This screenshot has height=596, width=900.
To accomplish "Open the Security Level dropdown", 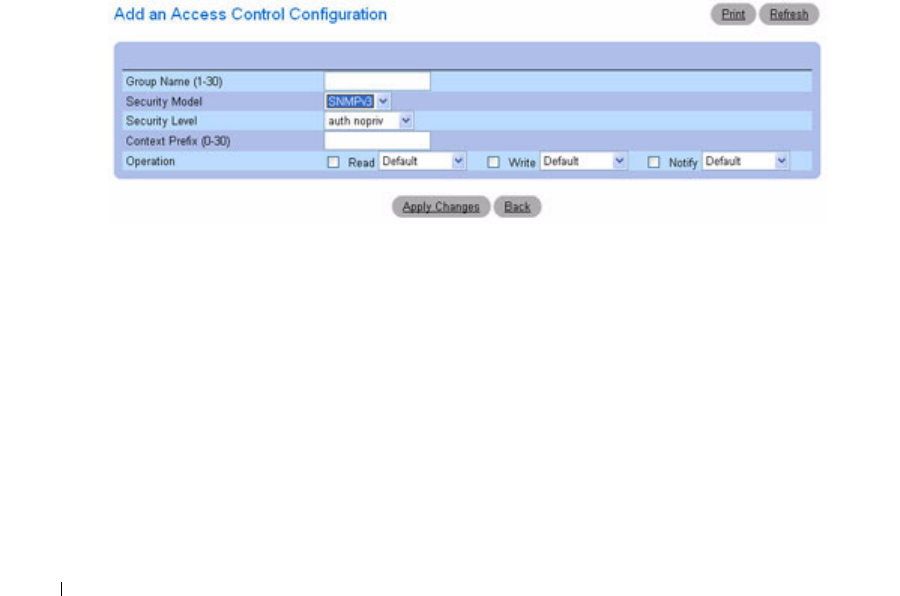I will click(x=368, y=121).
